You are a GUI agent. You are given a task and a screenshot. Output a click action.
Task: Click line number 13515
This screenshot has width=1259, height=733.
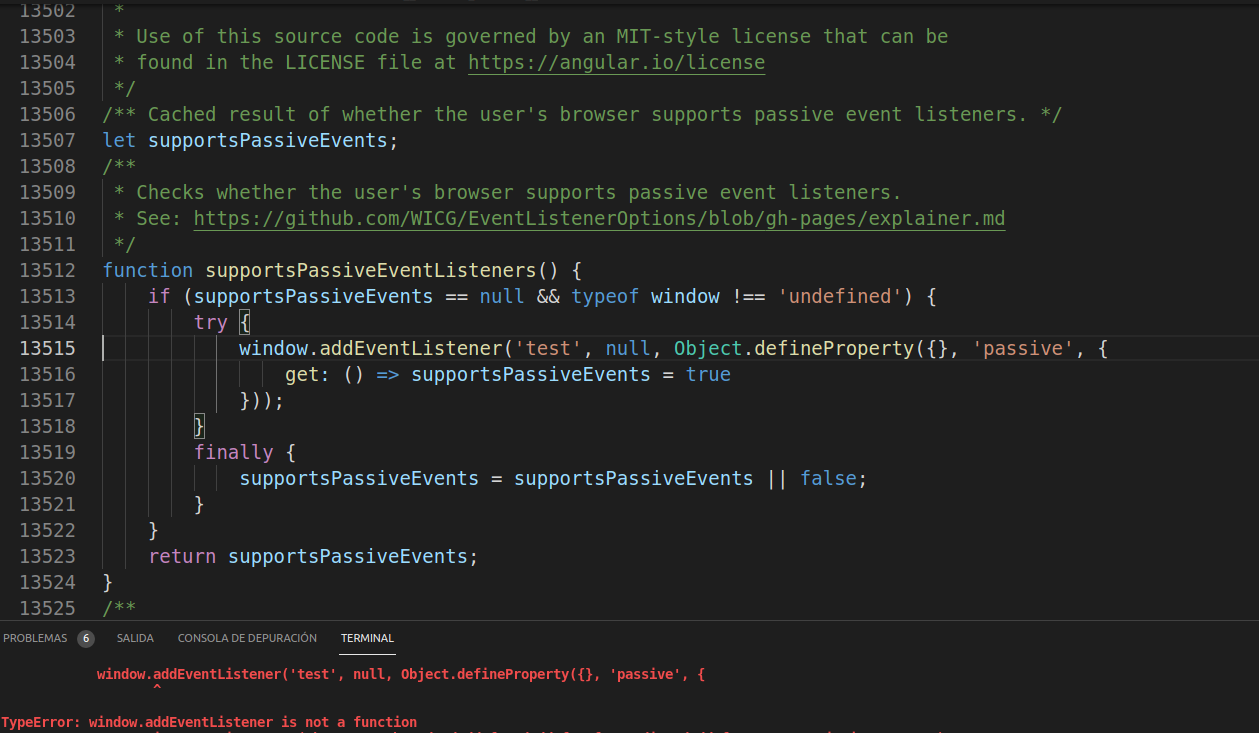[x=48, y=348]
